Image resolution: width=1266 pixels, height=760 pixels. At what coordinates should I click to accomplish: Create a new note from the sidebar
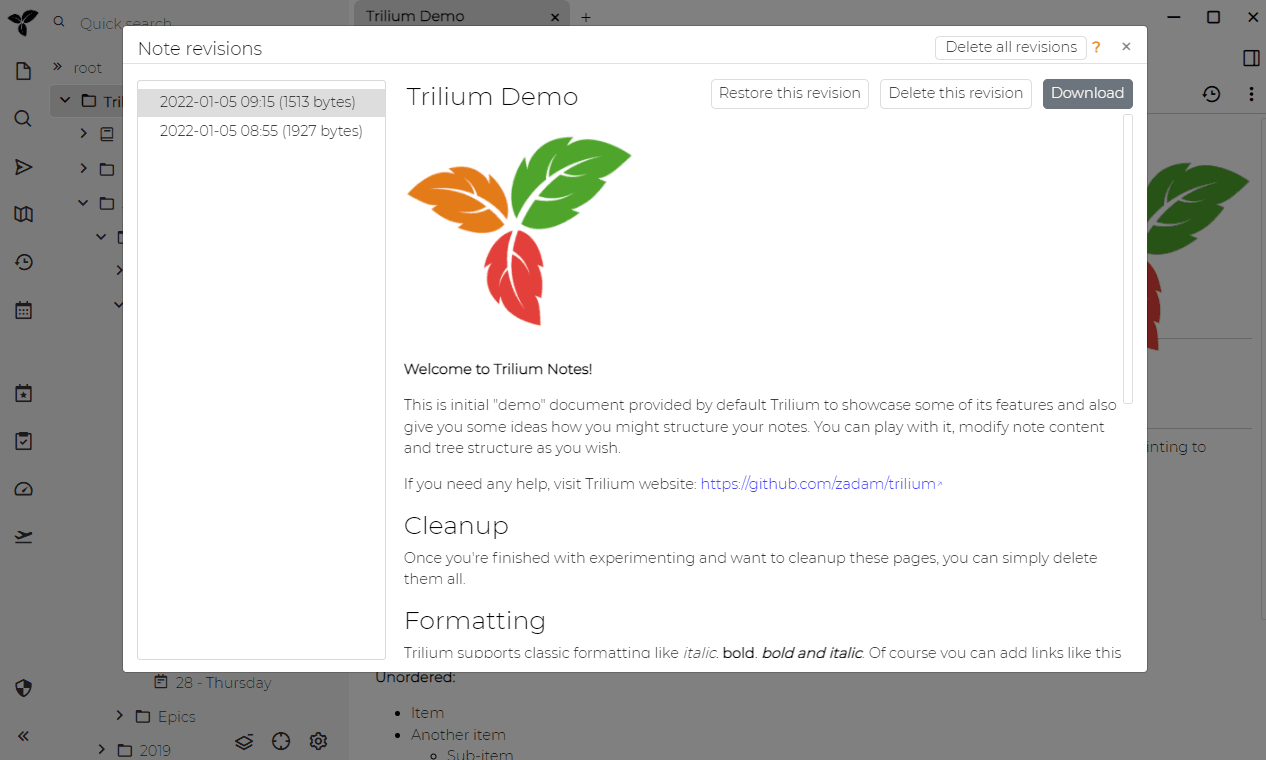pyautogui.click(x=22, y=70)
